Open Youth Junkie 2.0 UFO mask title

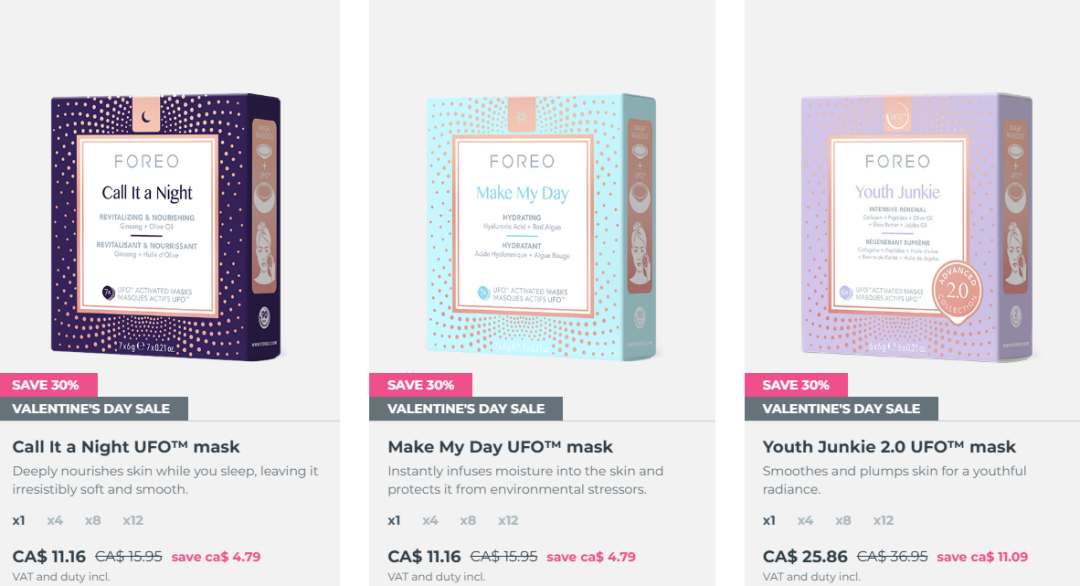click(x=889, y=447)
